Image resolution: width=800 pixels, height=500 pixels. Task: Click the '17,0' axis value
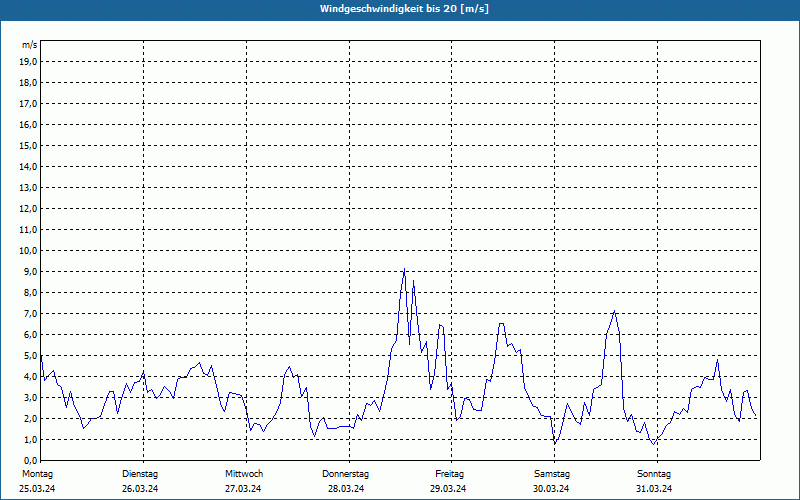[x=28, y=104]
